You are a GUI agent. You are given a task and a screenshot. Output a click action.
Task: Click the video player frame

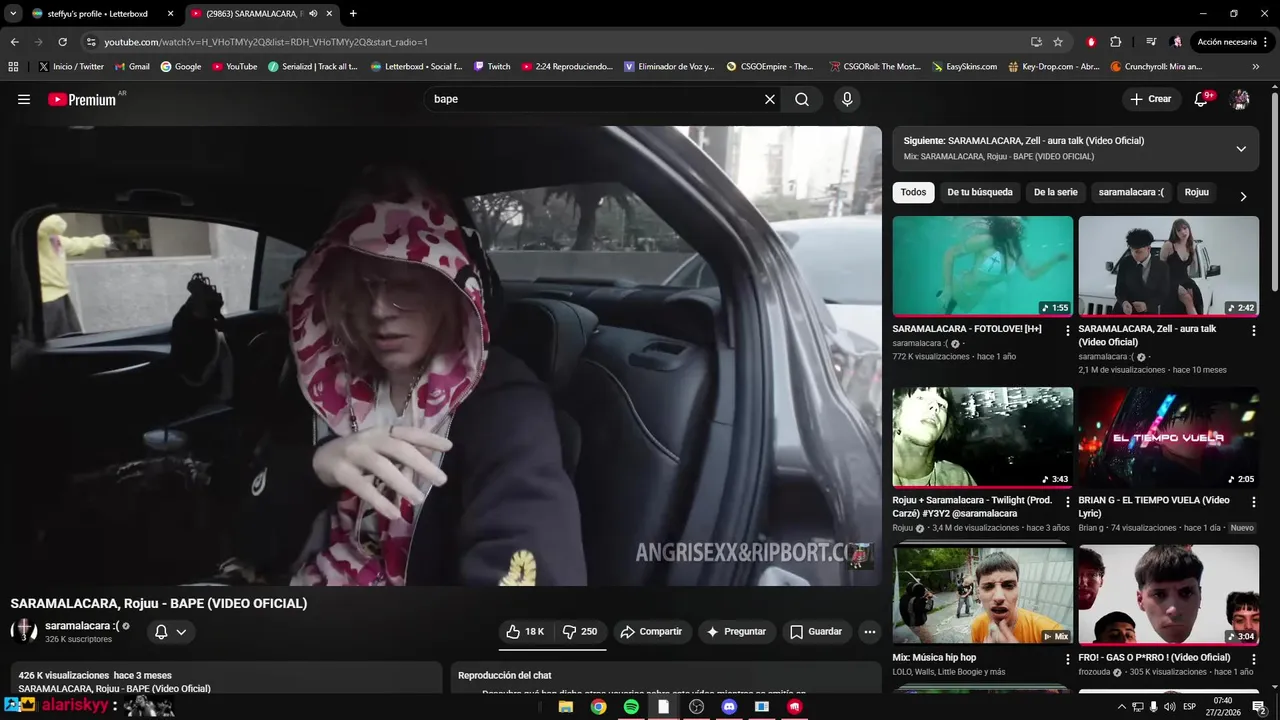446,355
